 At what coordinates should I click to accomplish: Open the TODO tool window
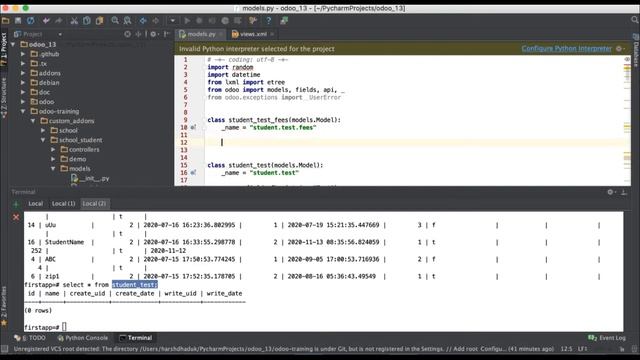tap(30, 338)
